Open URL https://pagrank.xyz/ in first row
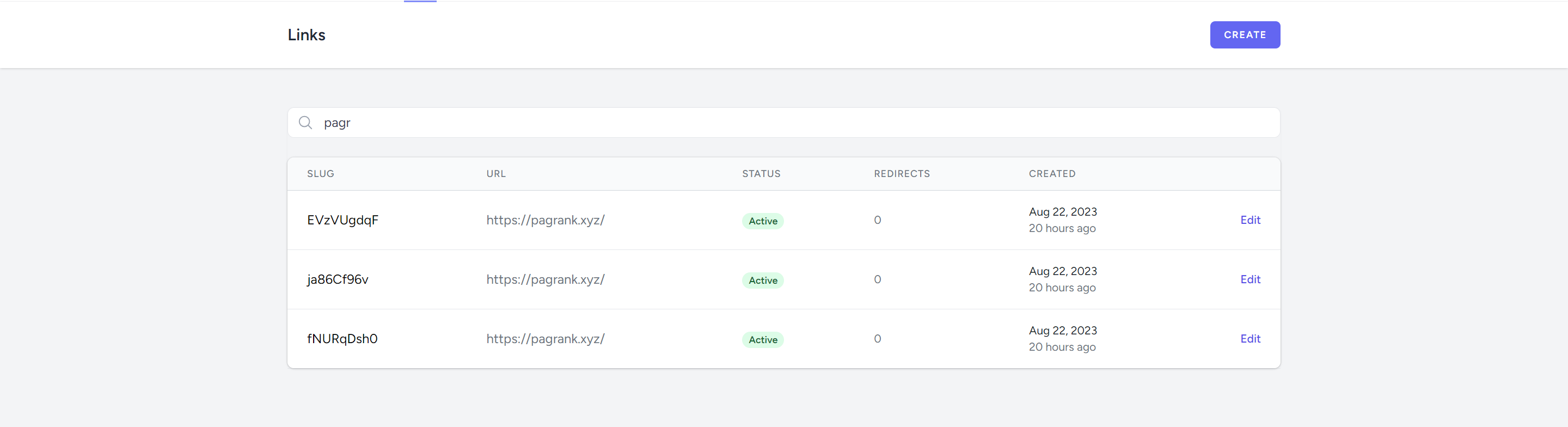1568x427 pixels. click(x=545, y=220)
